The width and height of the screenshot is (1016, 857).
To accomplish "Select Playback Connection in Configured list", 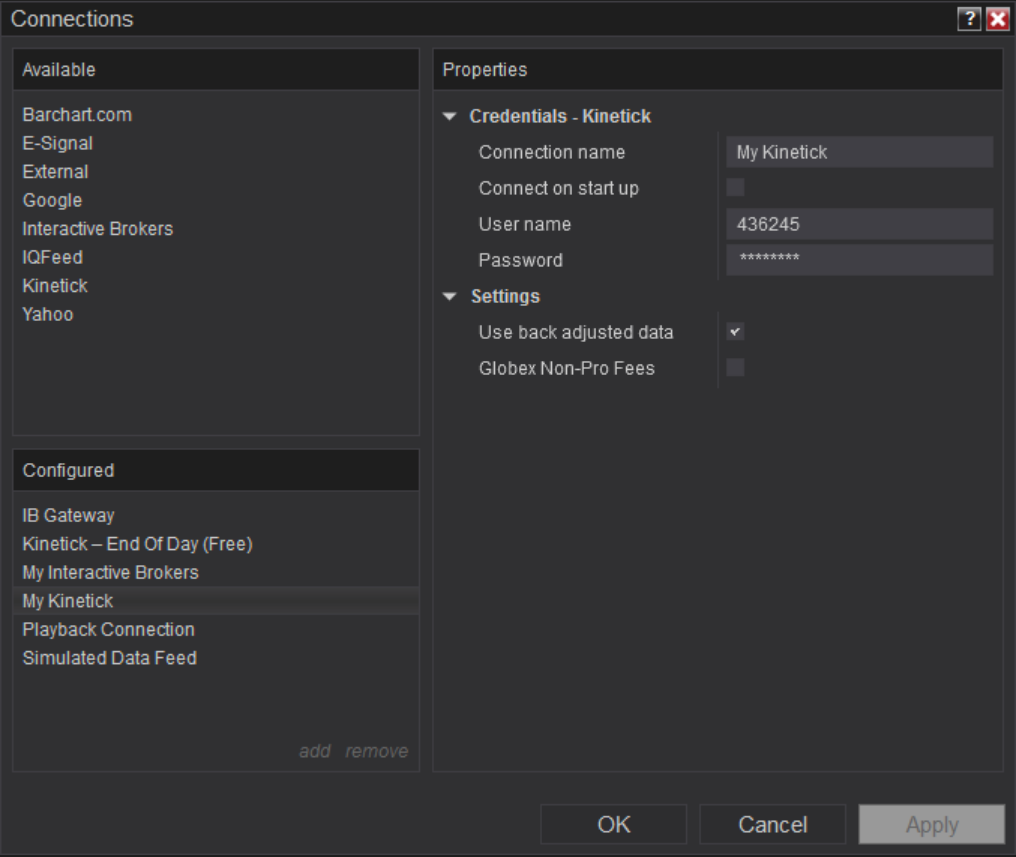I will (x=109, y=630).
